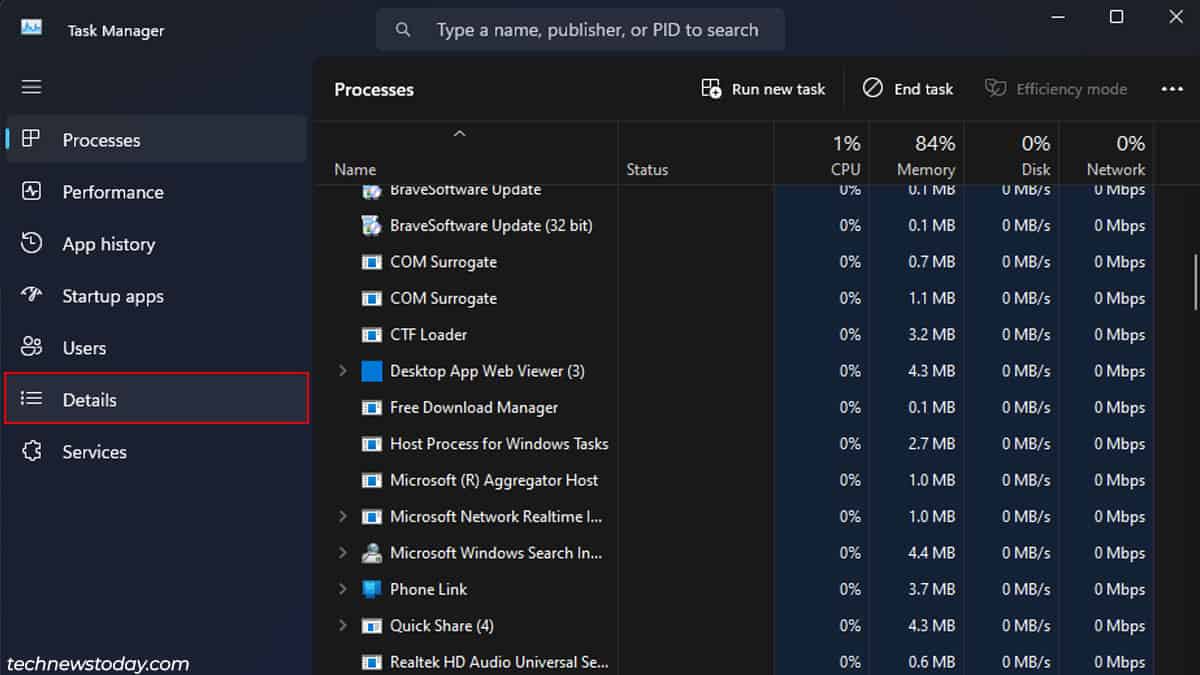The image size is (1200, 675).
Task: Click the Run new task button label
Action: (x=778, y=89)
